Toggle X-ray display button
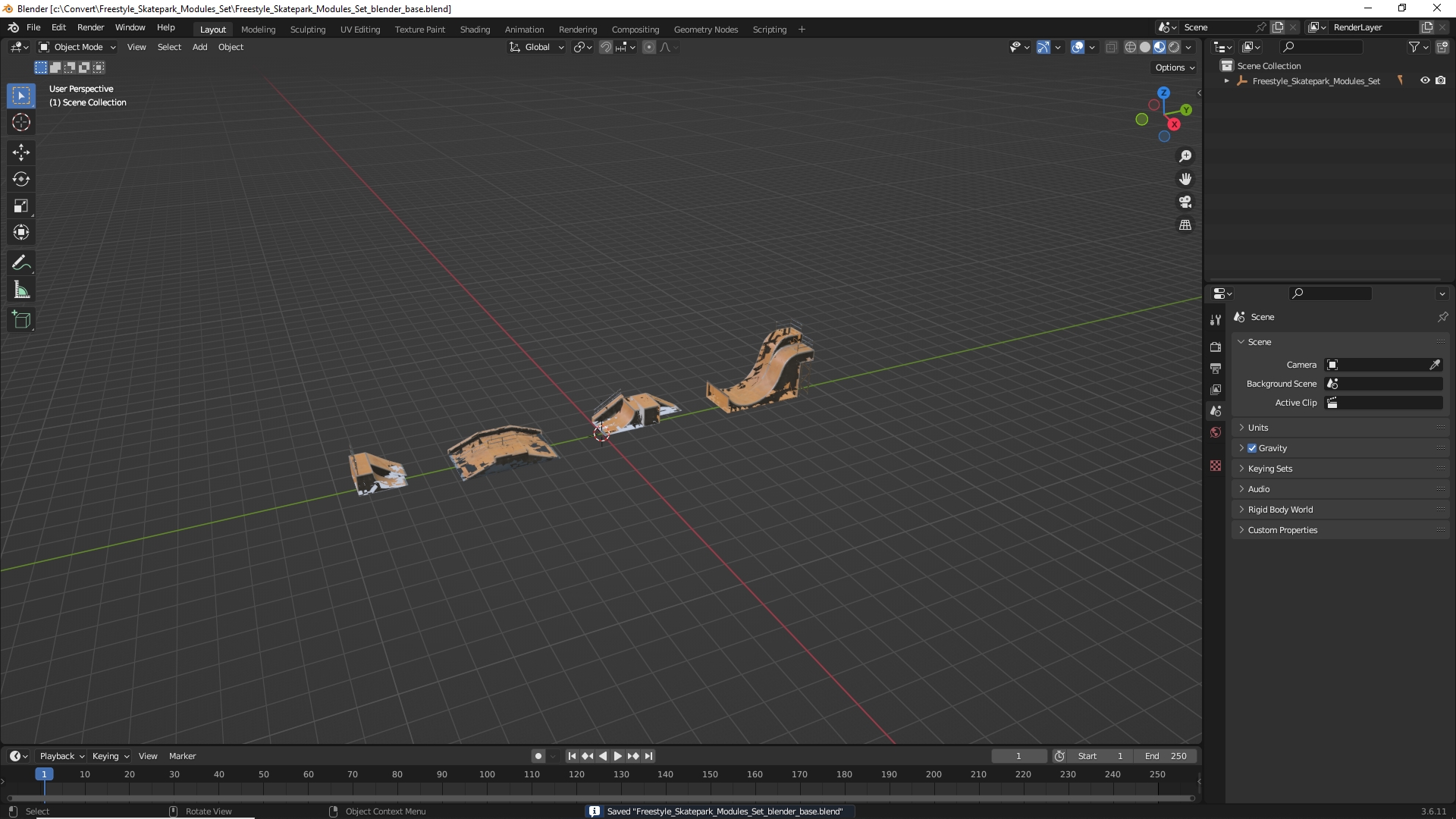 click(1111, 47)
